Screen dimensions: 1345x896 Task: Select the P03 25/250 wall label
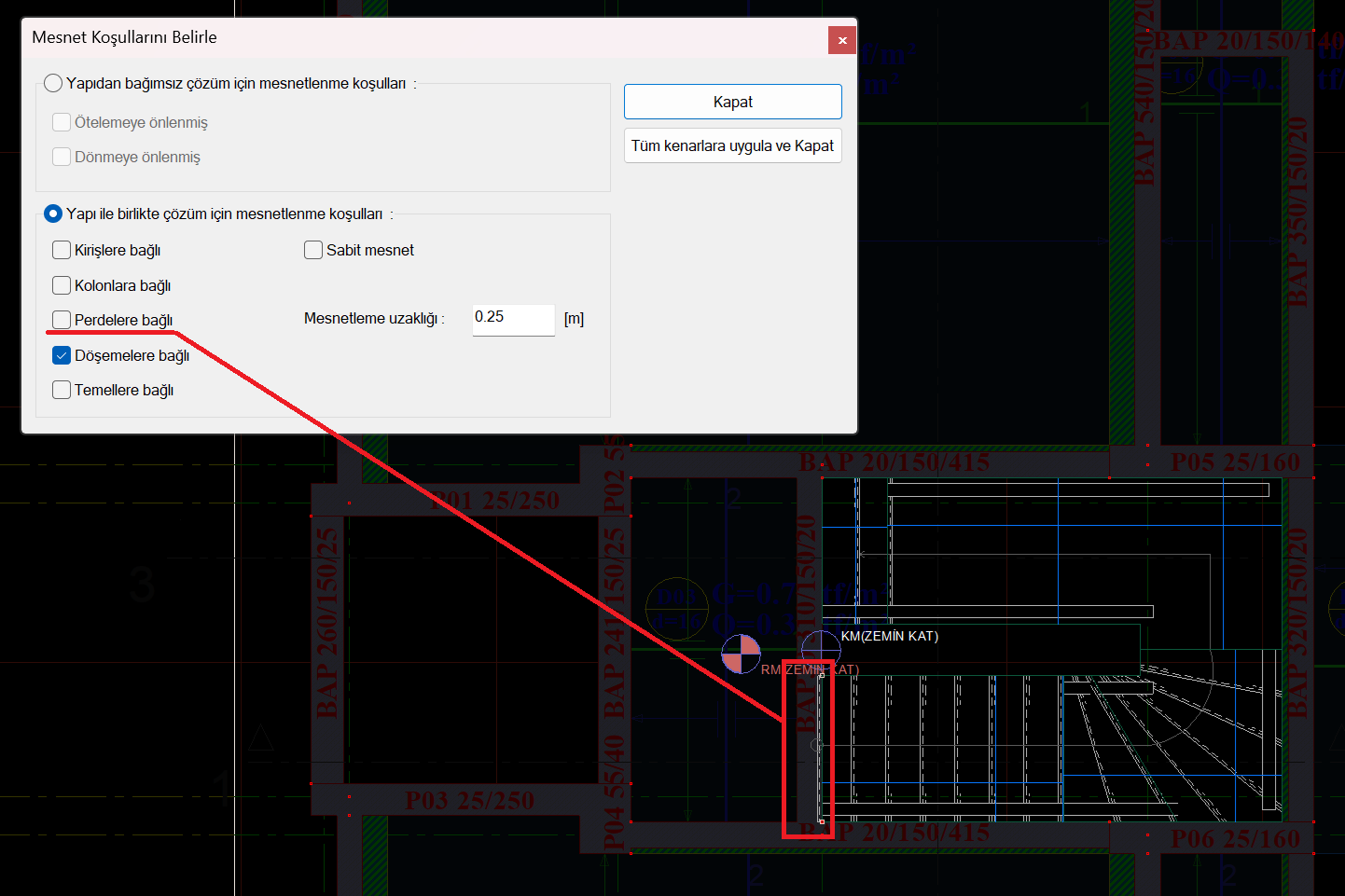pyautogui.click(x=469, y=801)
